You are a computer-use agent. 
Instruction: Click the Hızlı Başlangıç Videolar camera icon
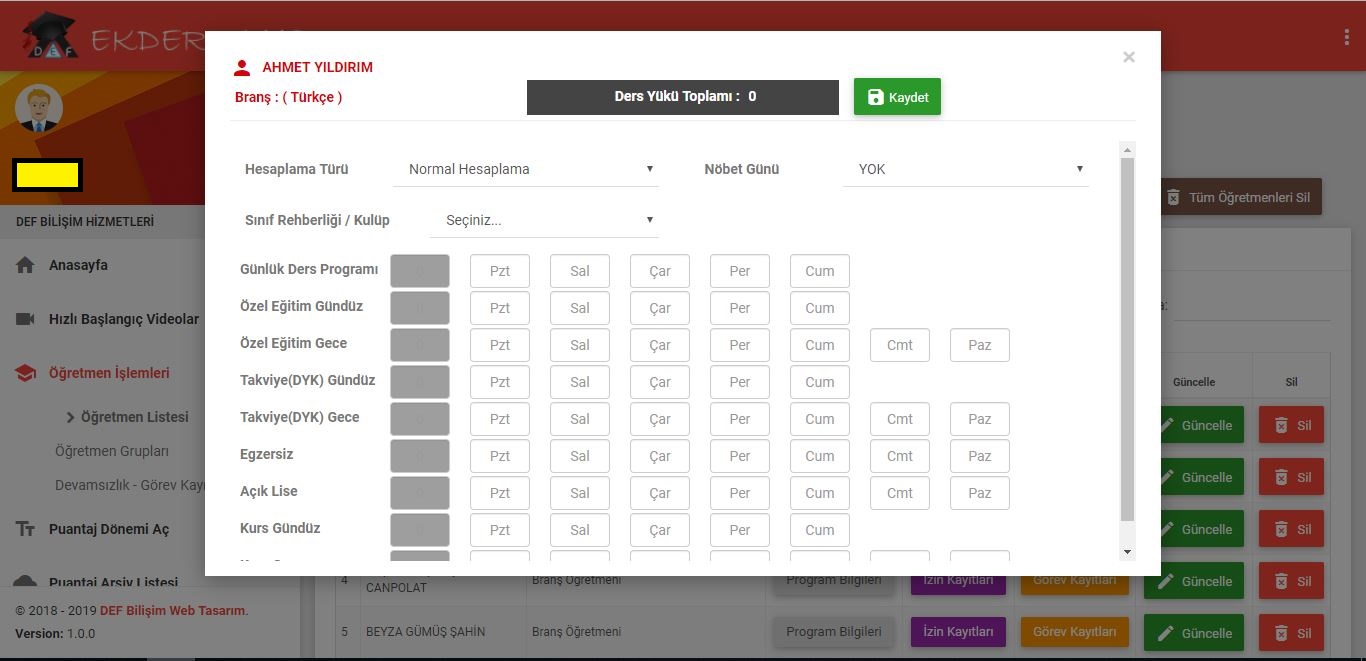(x=26, y=319)
